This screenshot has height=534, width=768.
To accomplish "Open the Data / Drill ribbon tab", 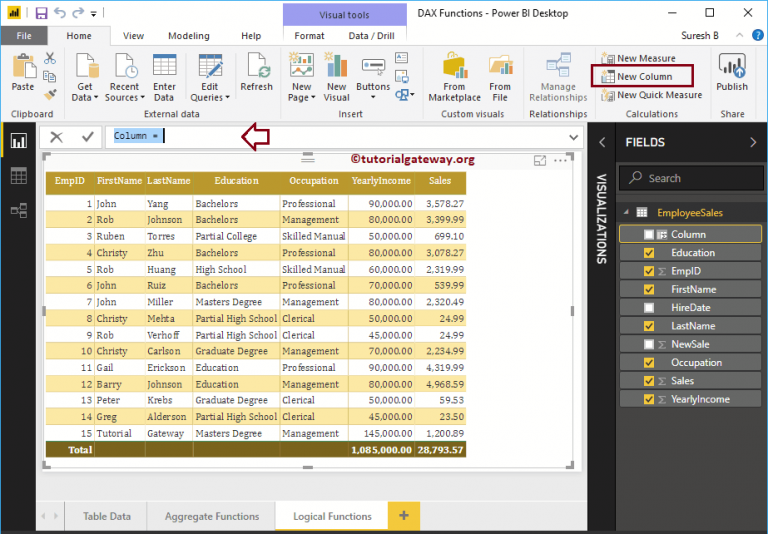I will 371,36.
